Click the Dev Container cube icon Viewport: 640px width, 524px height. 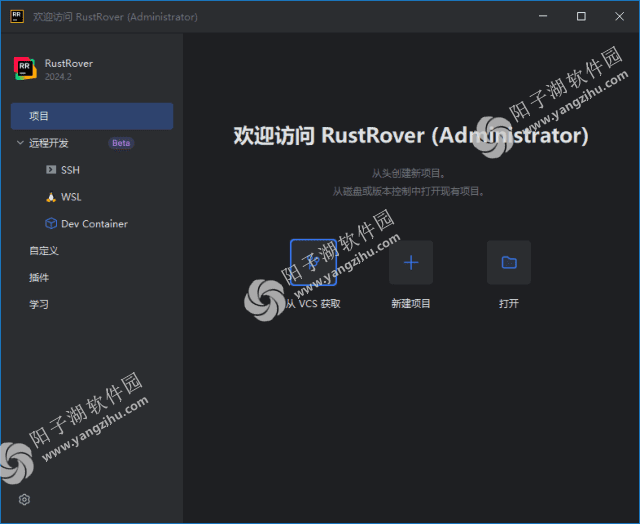point(51,224)
